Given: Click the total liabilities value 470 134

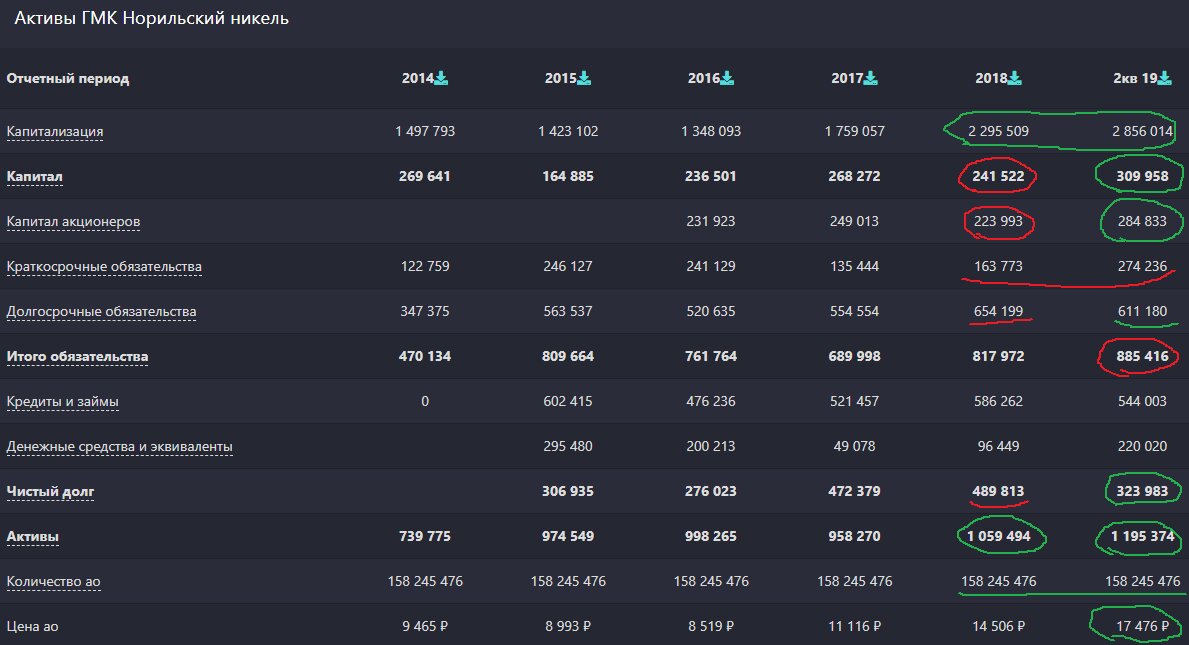Looking at the screenshot, I should pyautogui.click(x=425, y=356).
